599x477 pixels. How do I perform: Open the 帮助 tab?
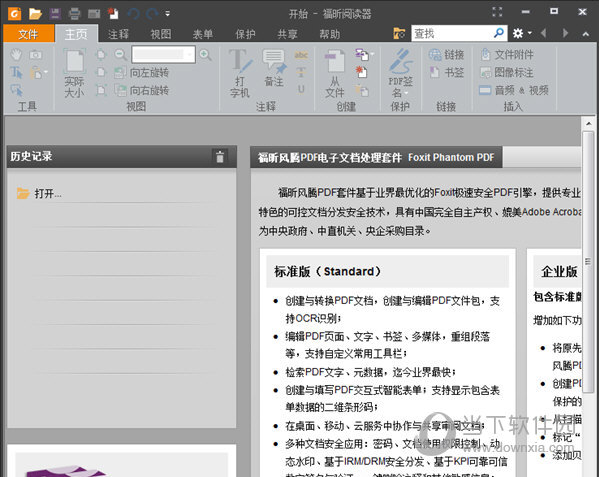[x=330, y=34]
